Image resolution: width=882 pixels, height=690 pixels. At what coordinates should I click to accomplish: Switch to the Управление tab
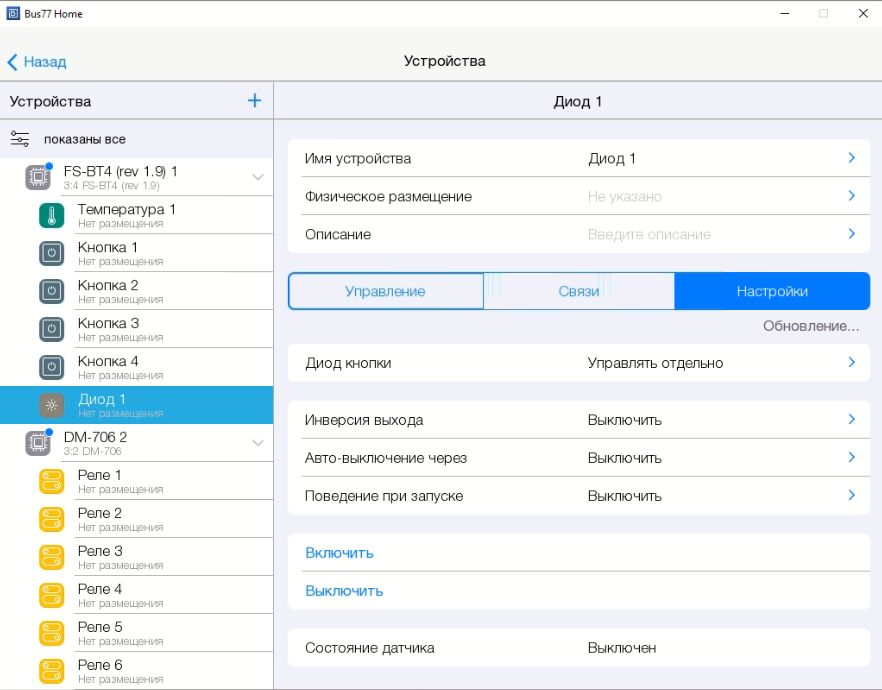pyautogui.click(x=385, y=291)
